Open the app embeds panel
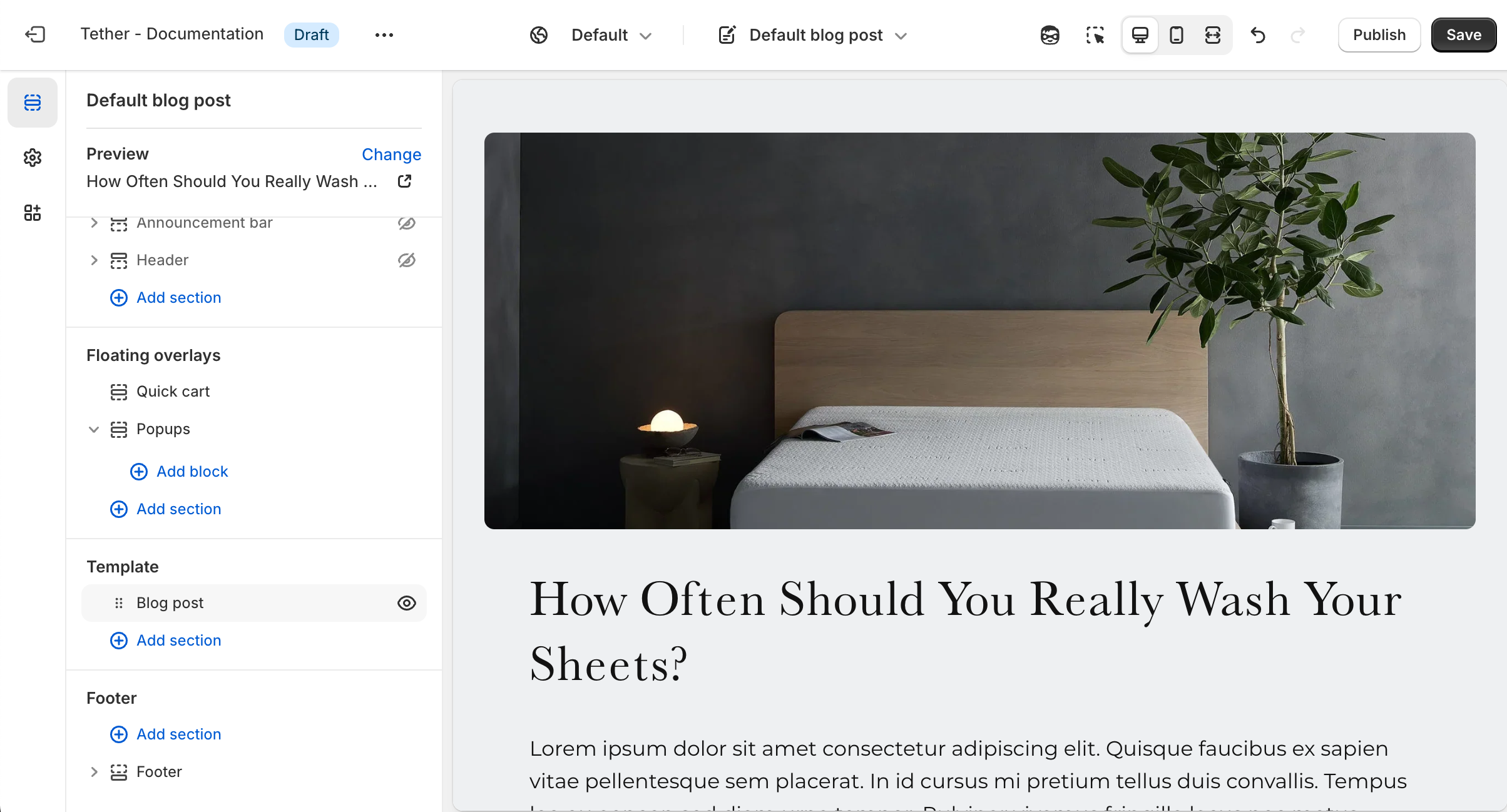The width and height of the screenshot is (1507, 812). [x=33, y=213]
